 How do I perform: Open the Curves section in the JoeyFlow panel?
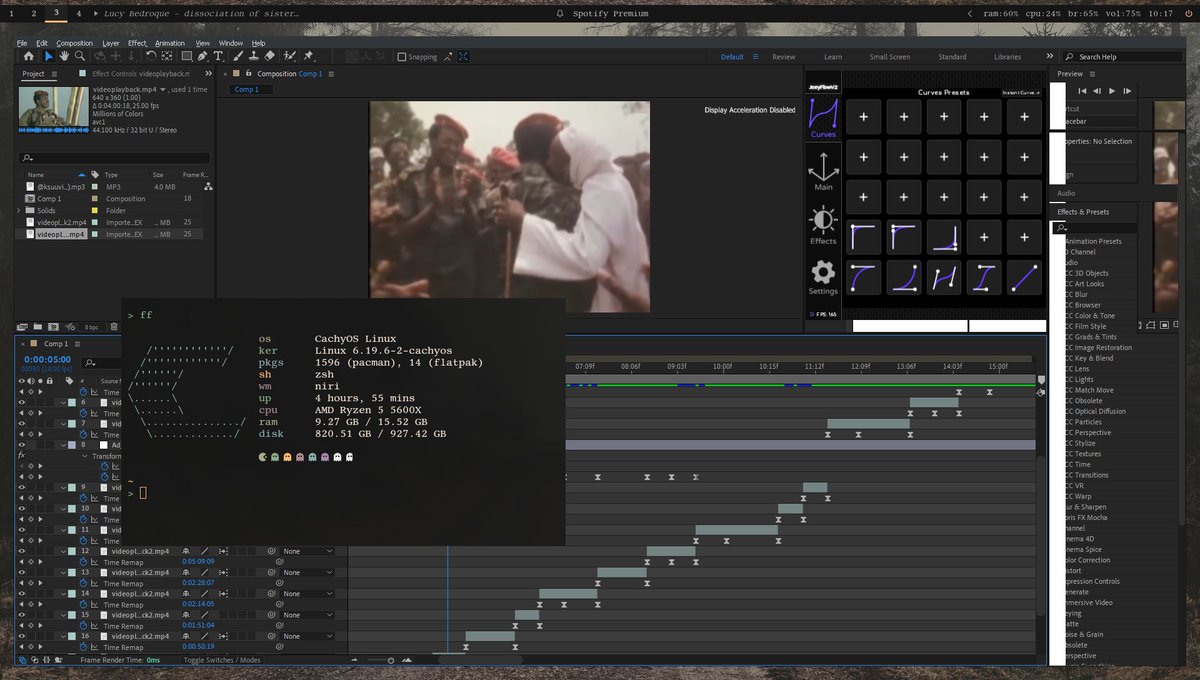pyautogui.click(x=823, y=120)
